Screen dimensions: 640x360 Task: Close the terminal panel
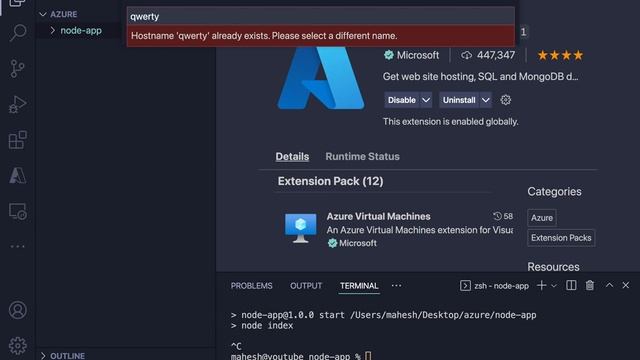pyautogui.click(x=626, y=285)
